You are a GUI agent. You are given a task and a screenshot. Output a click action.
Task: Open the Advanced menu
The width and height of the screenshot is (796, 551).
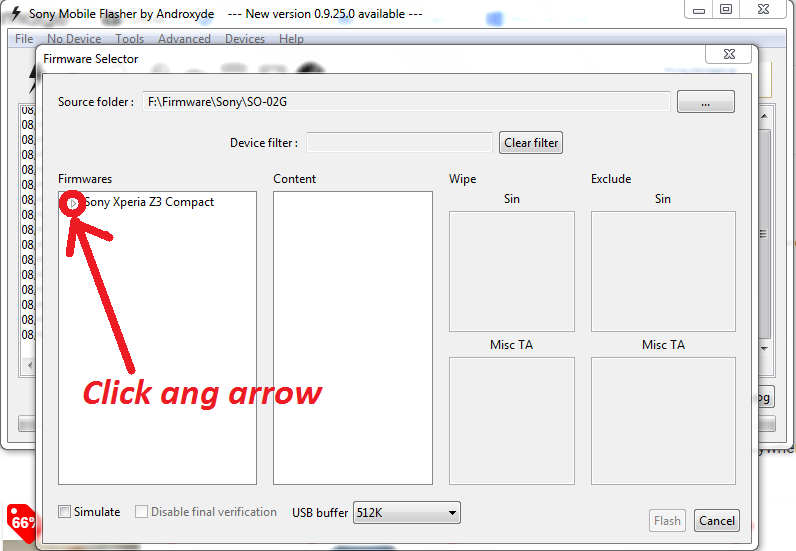(x=184, y=39)
